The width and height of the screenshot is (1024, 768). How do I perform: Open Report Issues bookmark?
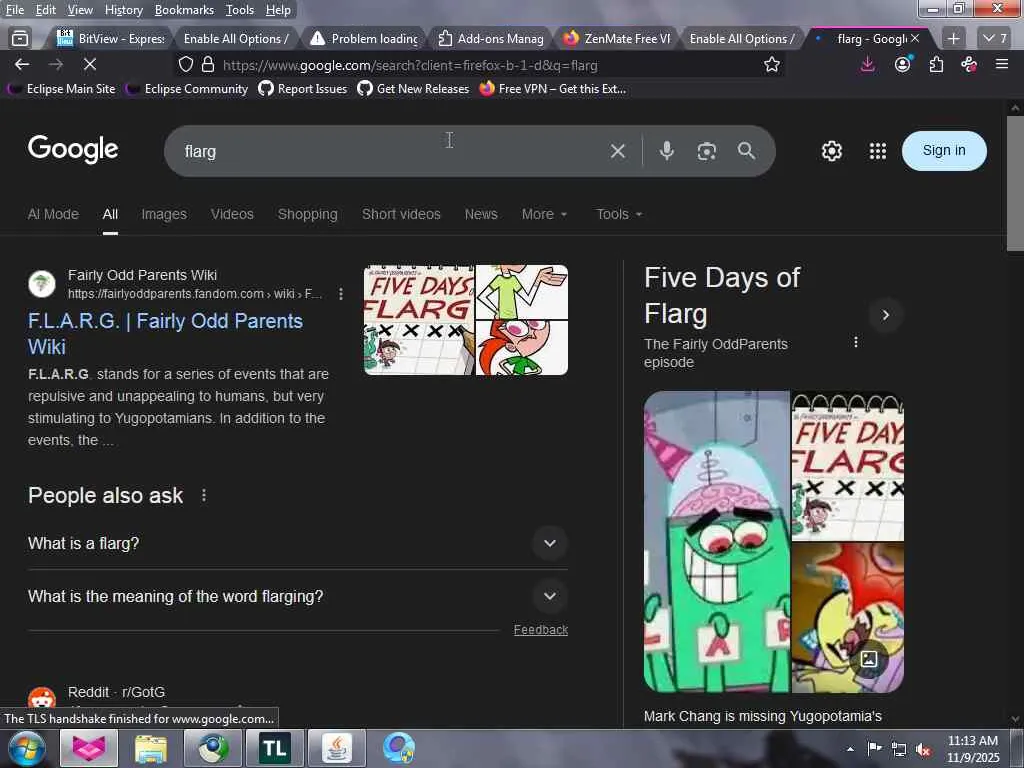point(303,89)
